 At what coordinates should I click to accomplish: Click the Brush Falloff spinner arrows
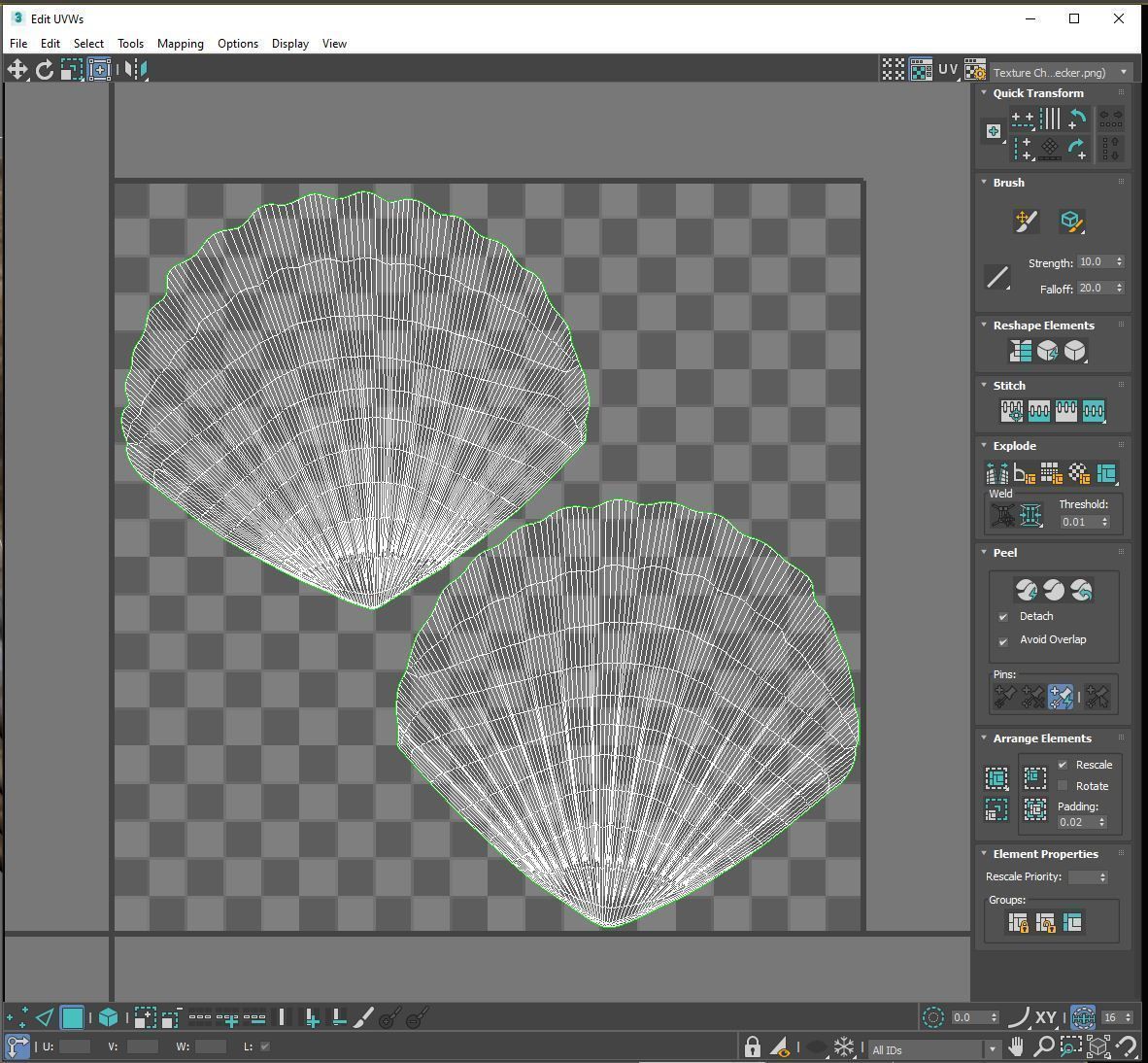pos(1119,288)
